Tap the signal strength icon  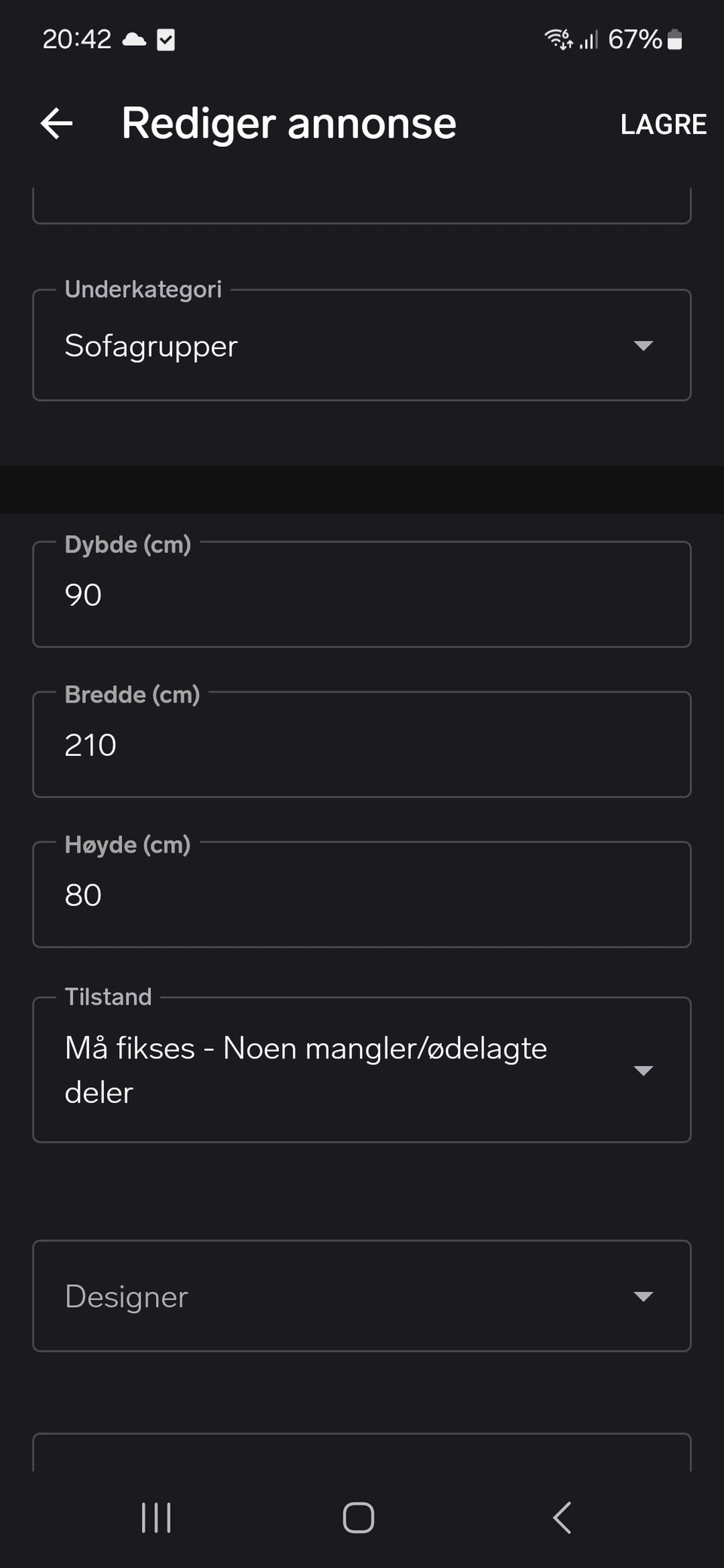tap(589, 39)
